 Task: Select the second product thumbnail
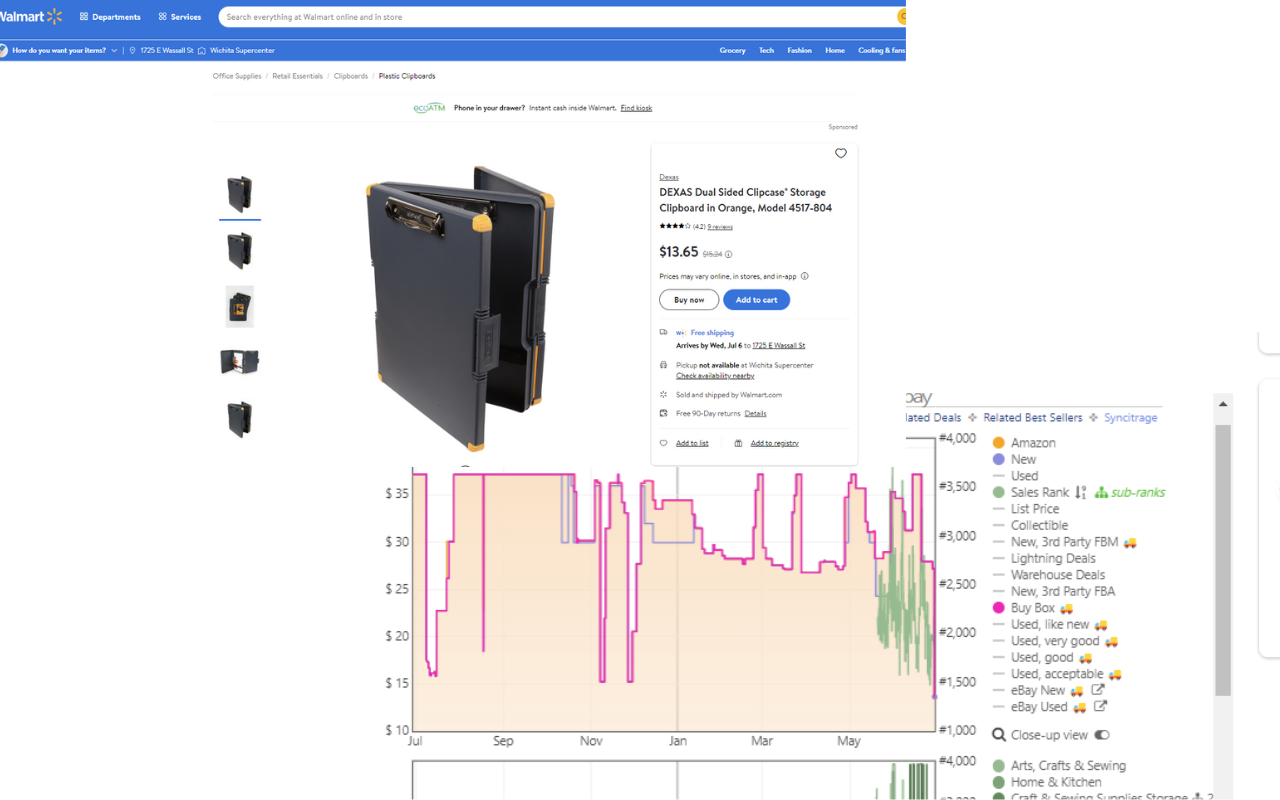(240, 250)
